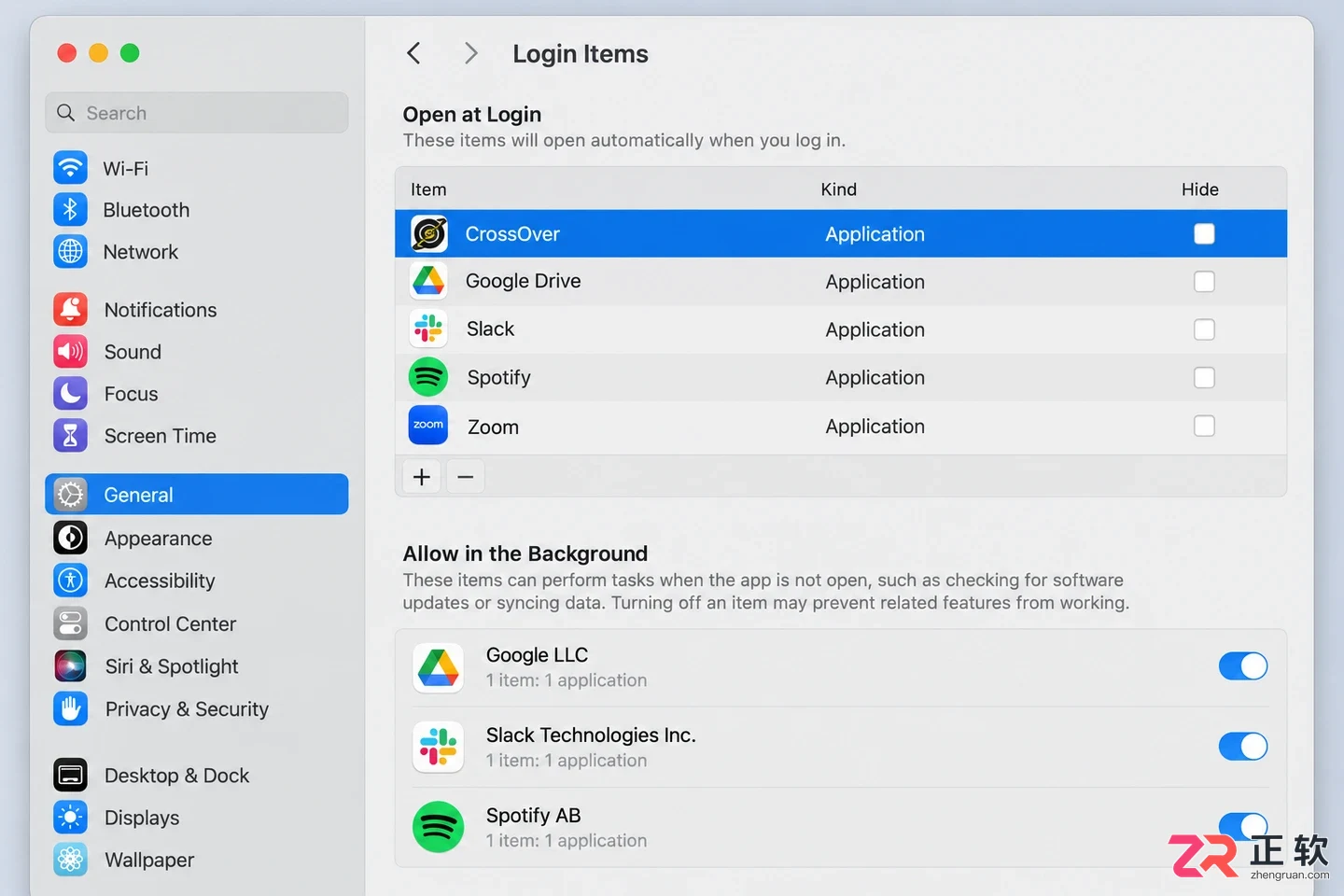
Task: Click the Bluetooth icon in sidebar
Action: point(70,210)
